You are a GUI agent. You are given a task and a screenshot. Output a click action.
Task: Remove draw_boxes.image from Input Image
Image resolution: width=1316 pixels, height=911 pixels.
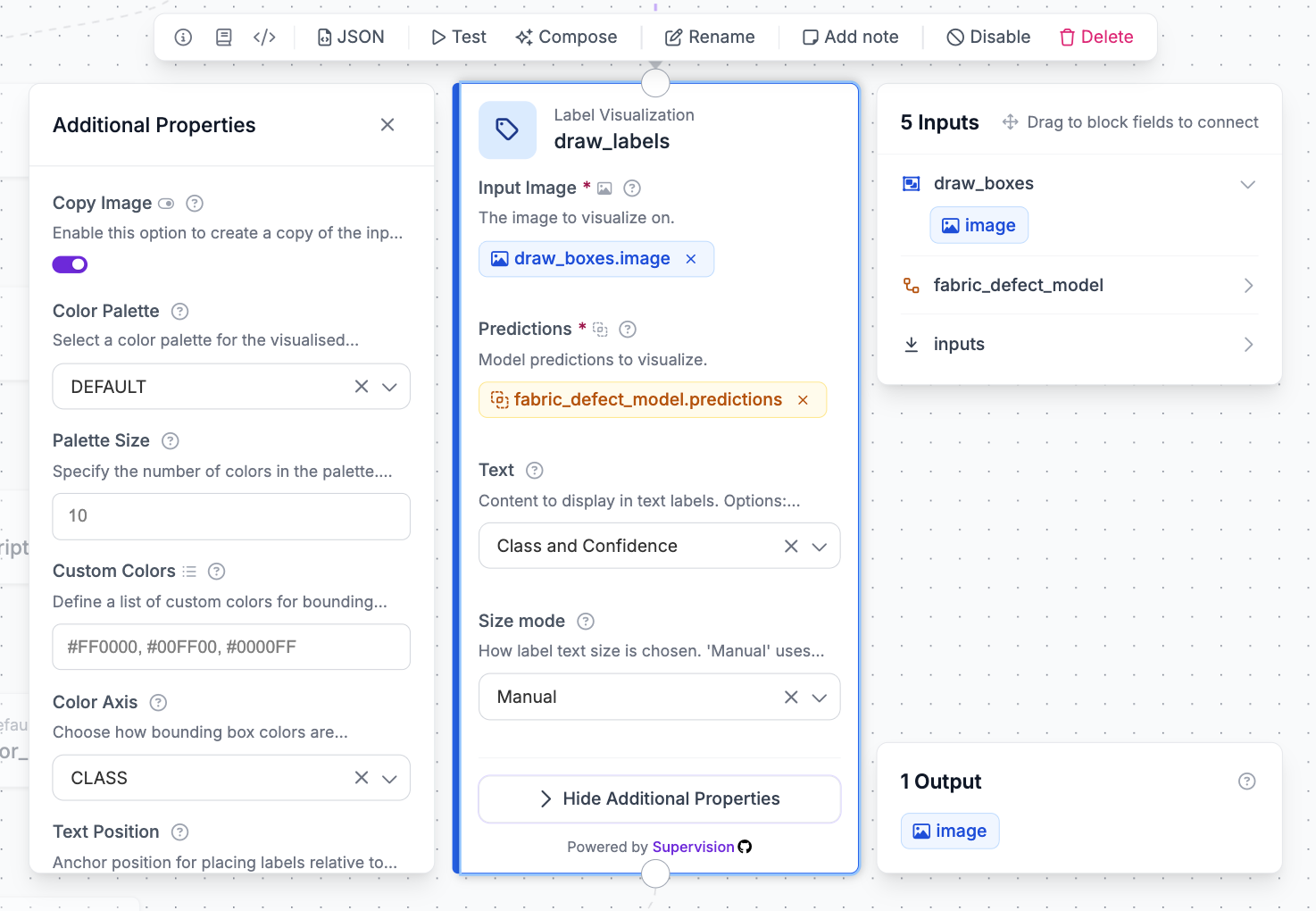[x=691, y=259]
